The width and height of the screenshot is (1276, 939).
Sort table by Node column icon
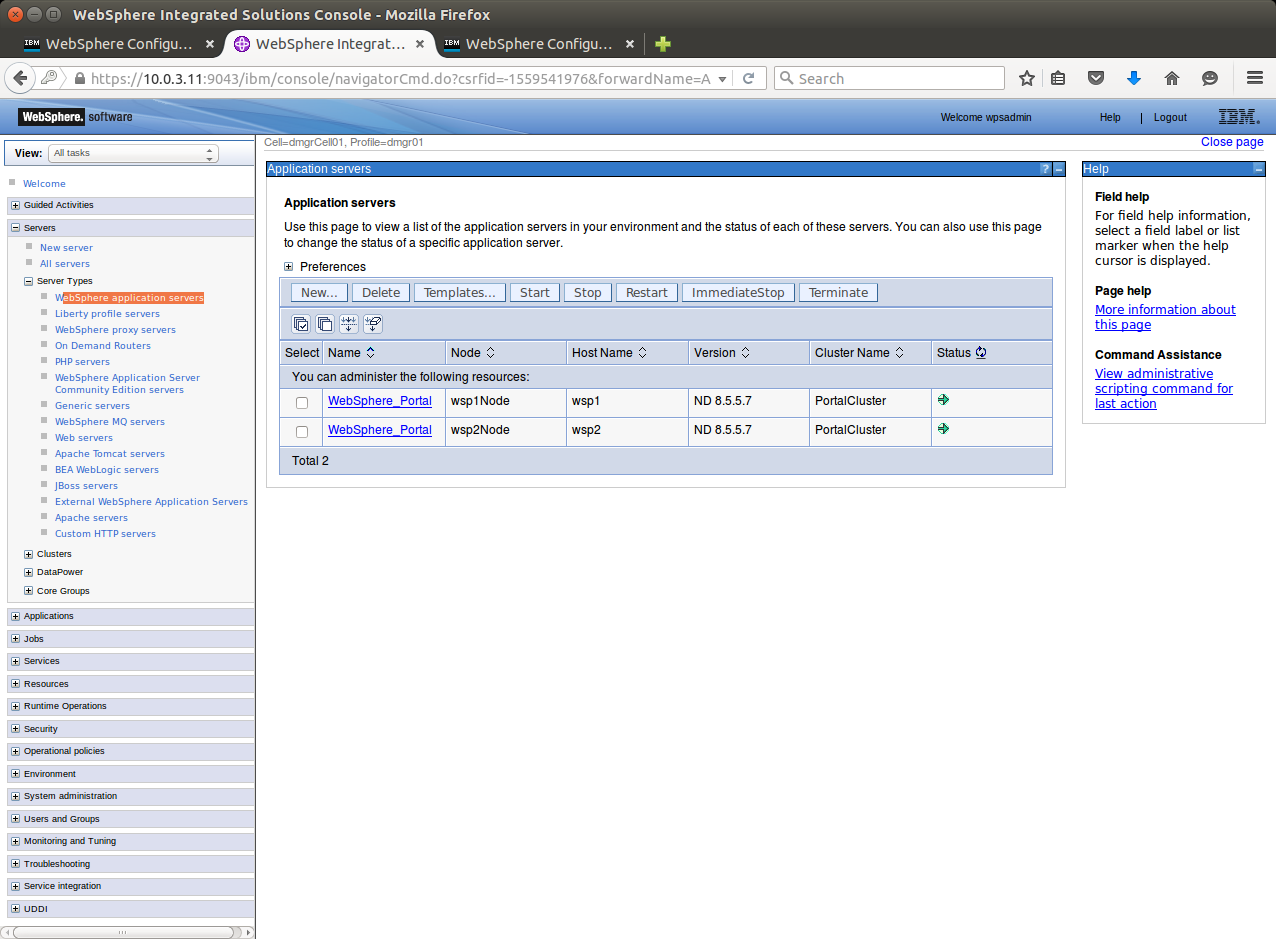[490, 352]
